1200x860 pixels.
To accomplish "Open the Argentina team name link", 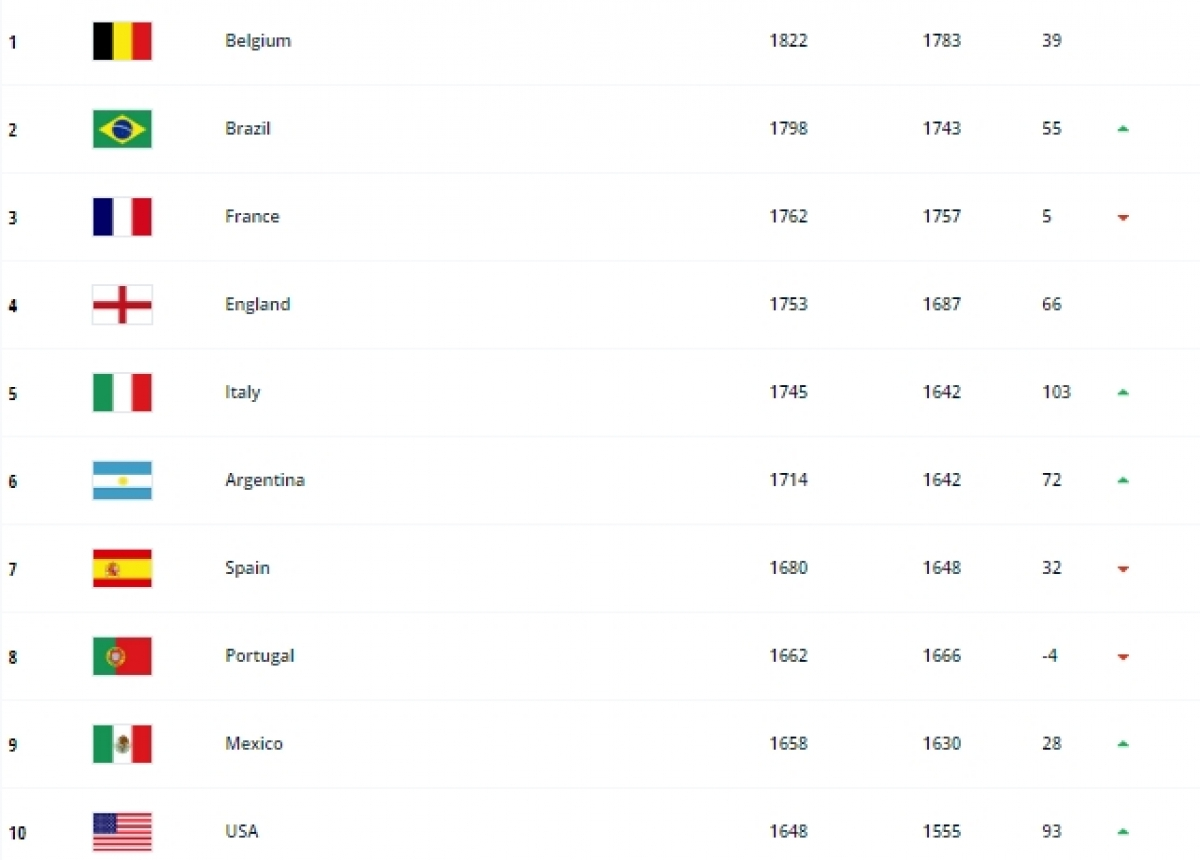I will click(x=265, y=480).
